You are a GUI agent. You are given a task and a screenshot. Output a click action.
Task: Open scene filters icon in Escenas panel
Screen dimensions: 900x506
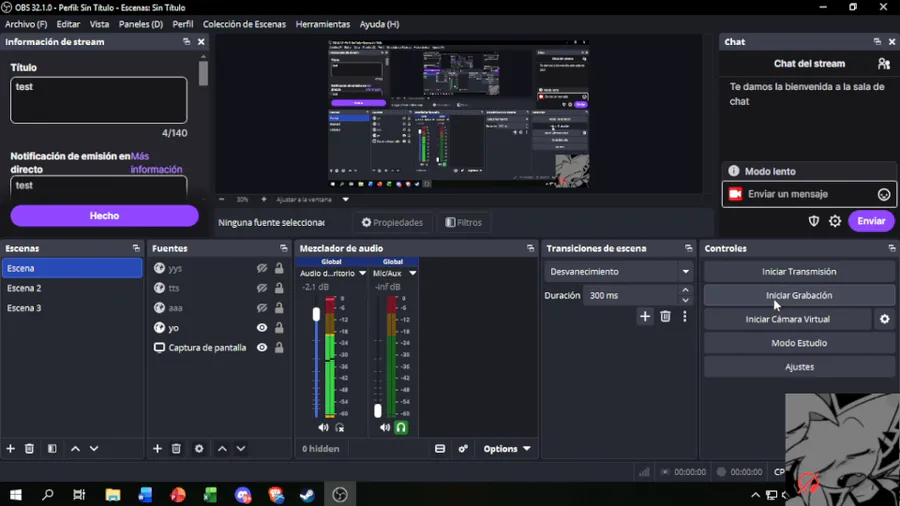click(52, 449)
